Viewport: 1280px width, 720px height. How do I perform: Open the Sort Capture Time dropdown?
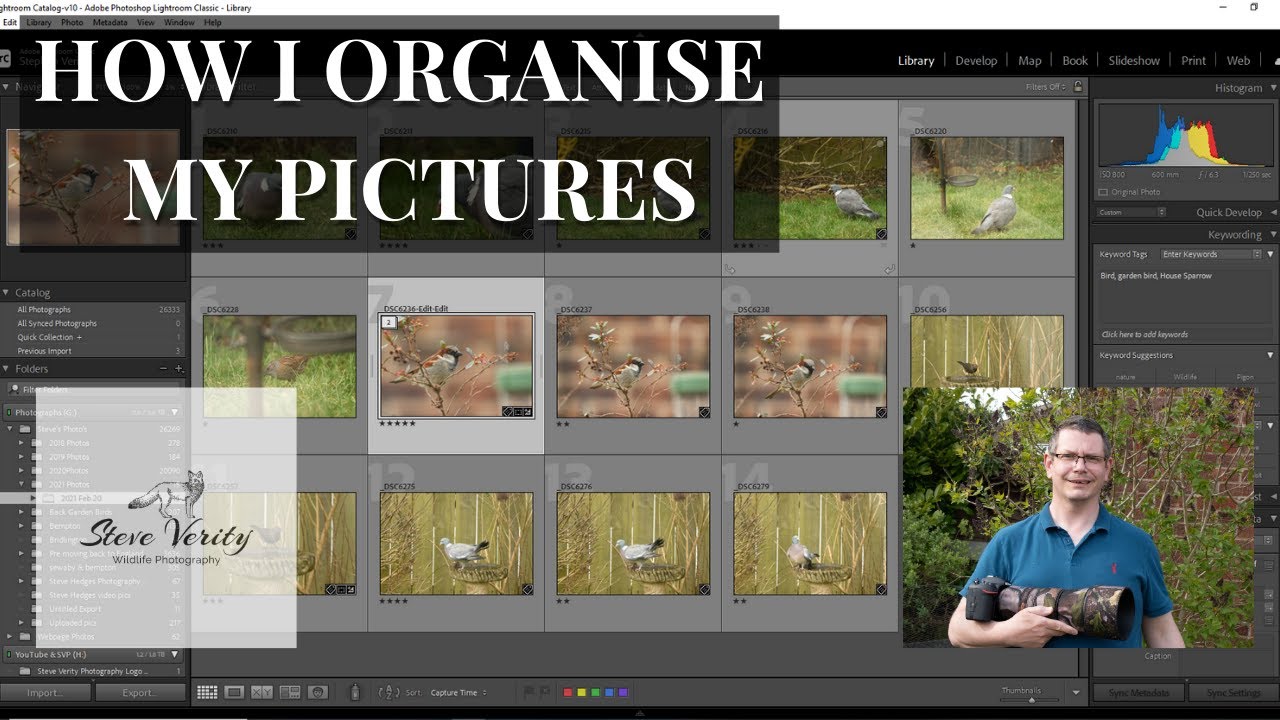460,692
